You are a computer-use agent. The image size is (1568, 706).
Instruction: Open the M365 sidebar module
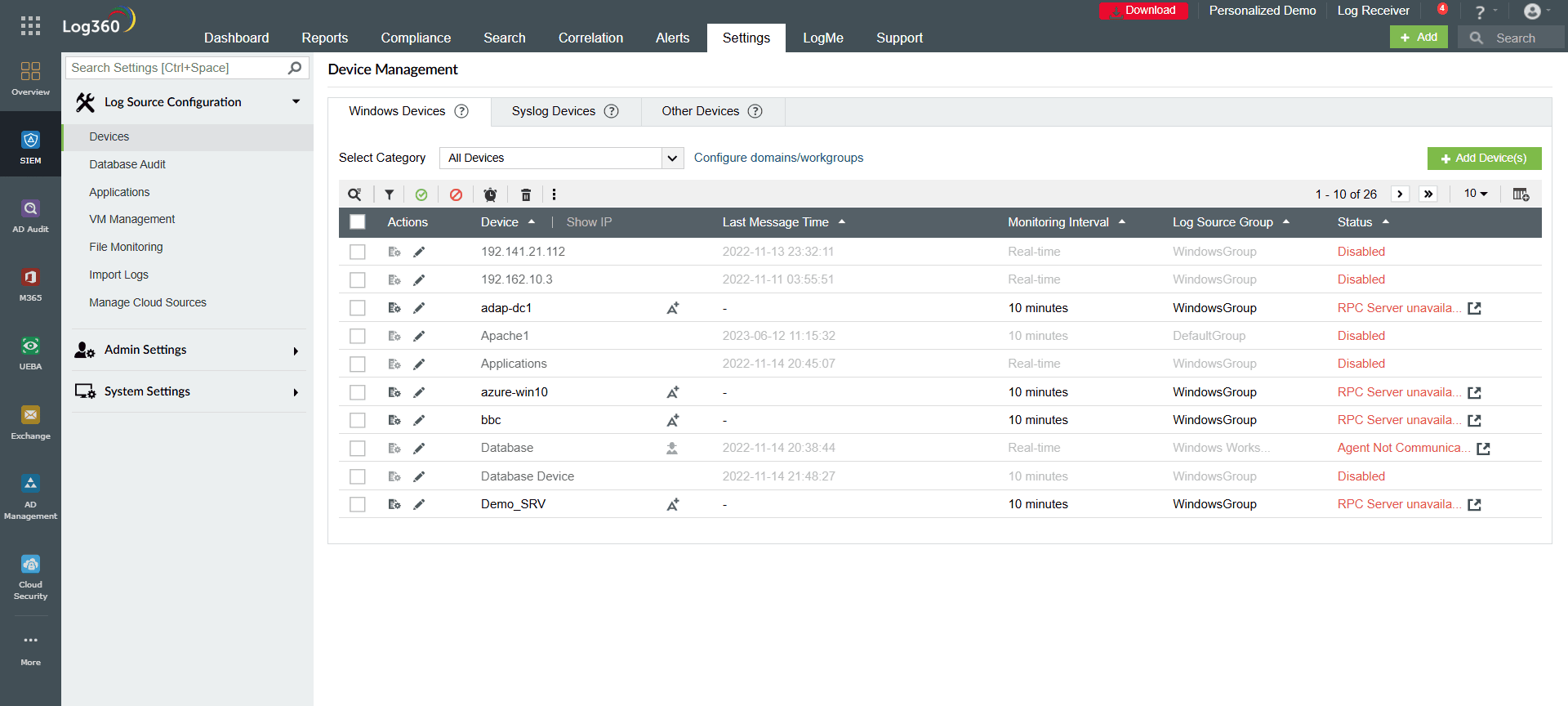30,285
